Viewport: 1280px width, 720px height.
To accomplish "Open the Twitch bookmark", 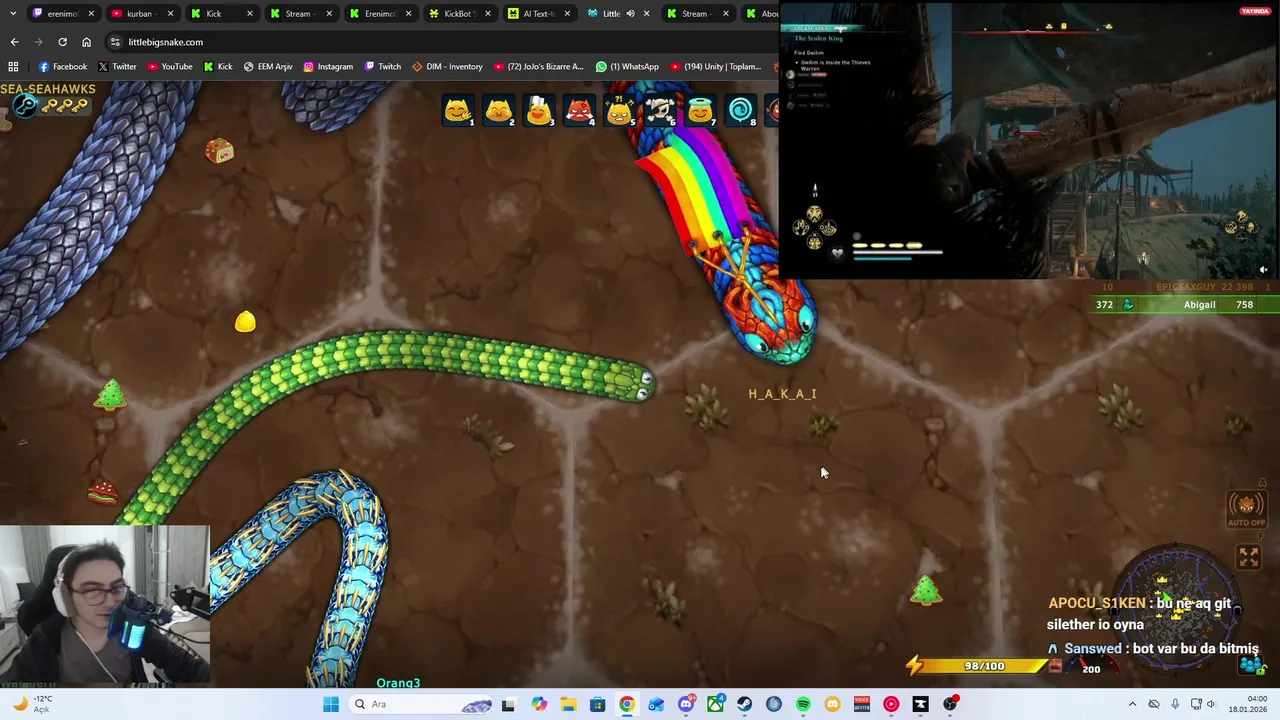I will 383,66.
